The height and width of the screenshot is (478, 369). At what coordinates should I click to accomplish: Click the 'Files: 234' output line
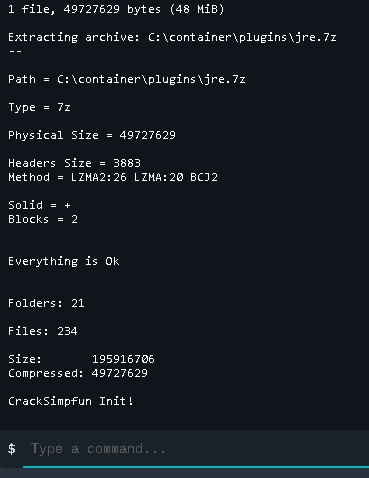coord(43,331)
